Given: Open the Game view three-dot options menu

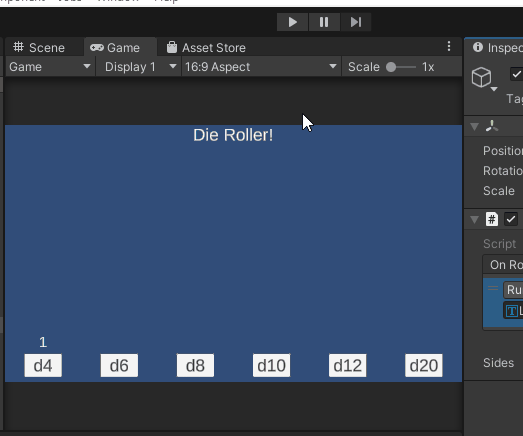Looking at the screenshot, I should pyautogui.click(x=449, y=46).
